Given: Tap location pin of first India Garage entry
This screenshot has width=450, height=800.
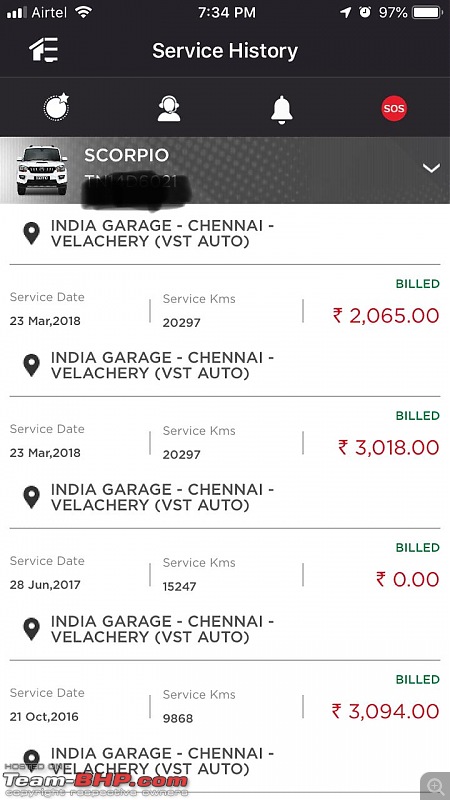Looking at the screenshot, I should 32,234.
